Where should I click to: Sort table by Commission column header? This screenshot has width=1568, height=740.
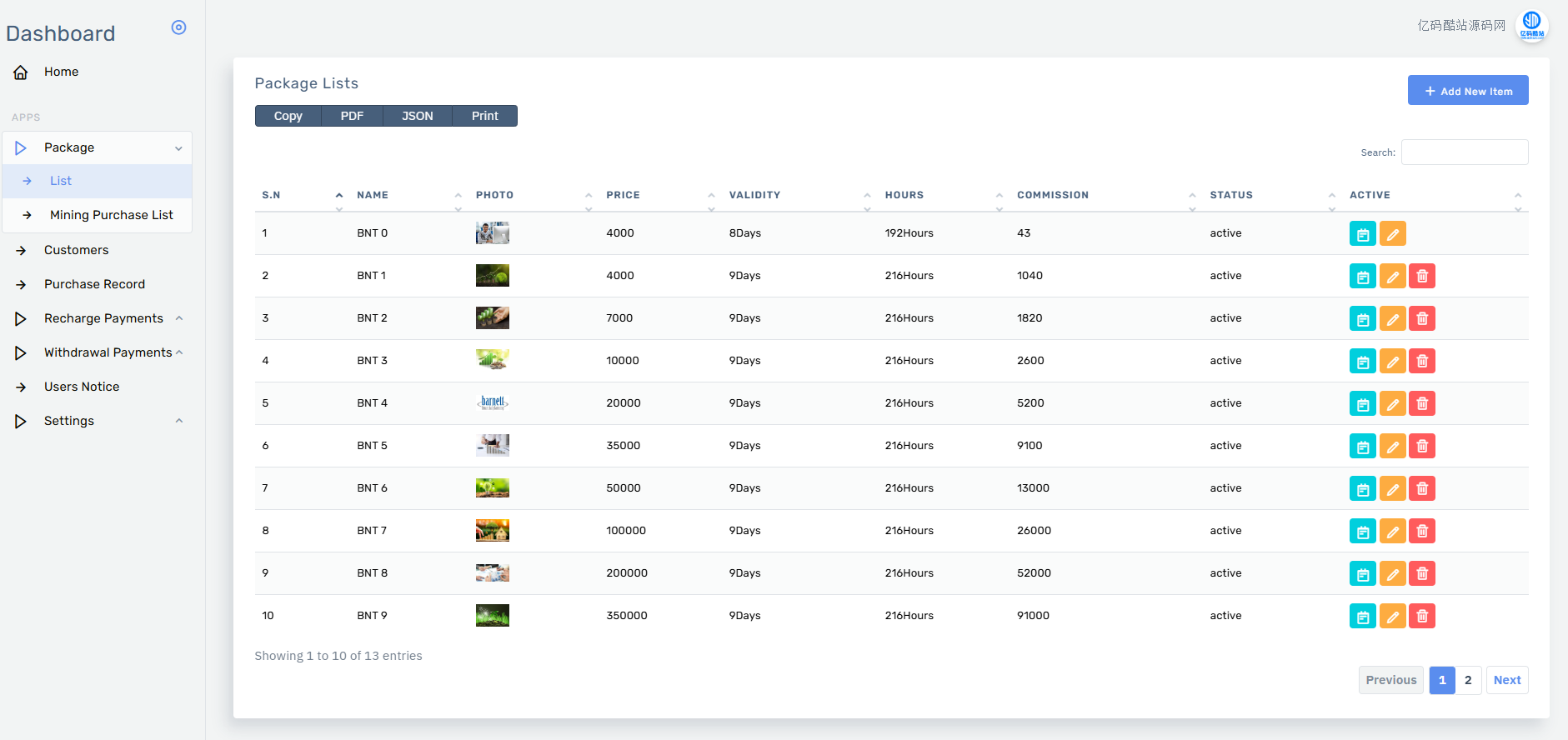click(x=1052, y=195)
